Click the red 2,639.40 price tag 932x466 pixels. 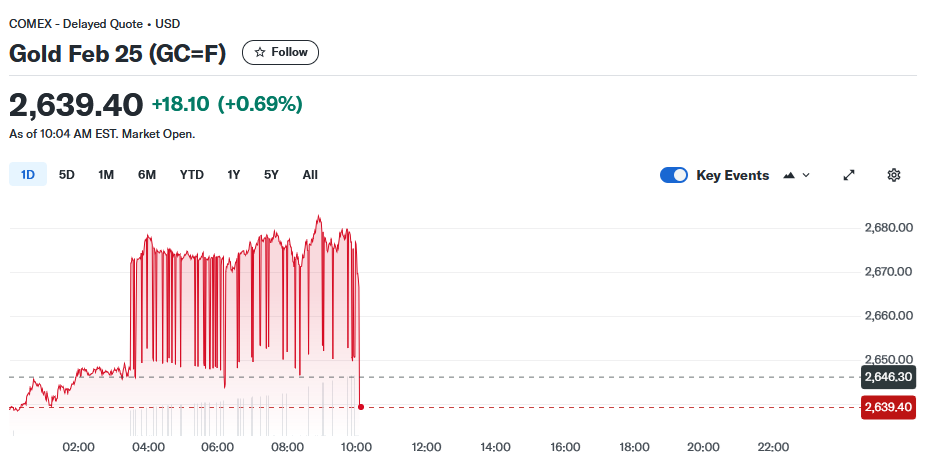[888, 407]
